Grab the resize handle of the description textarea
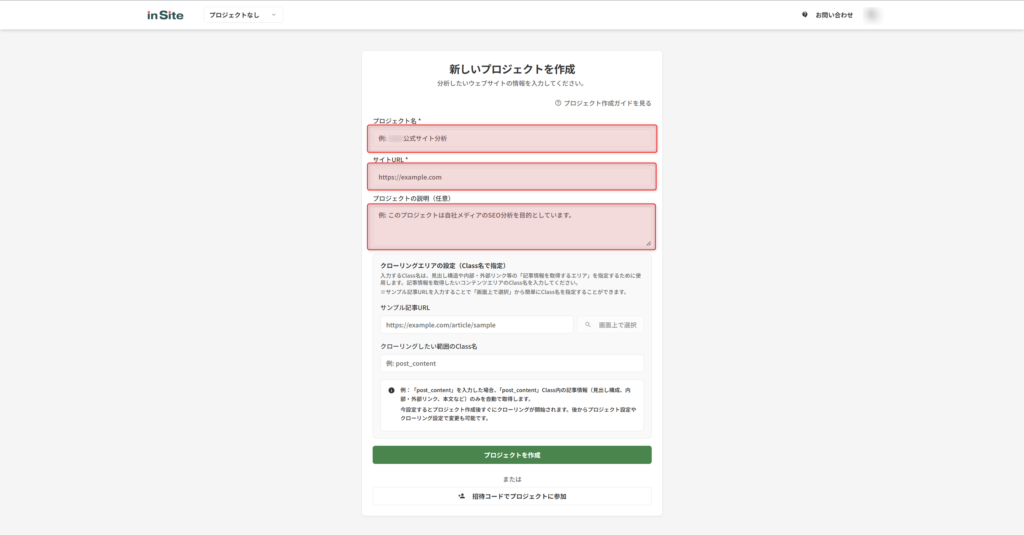 click(648, 243)
